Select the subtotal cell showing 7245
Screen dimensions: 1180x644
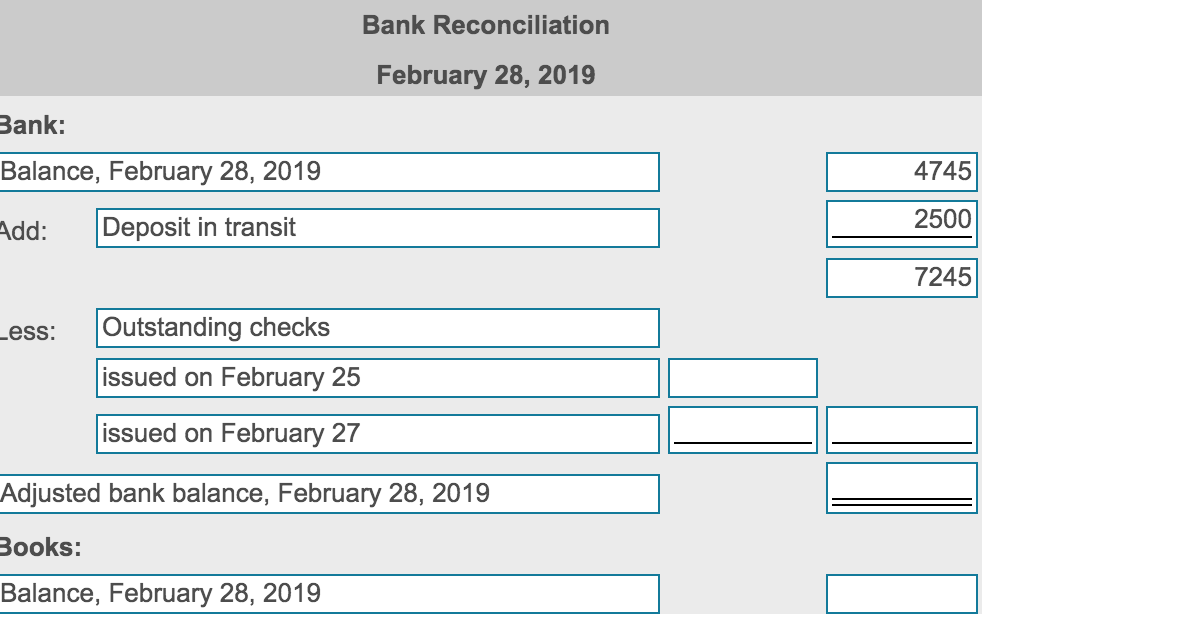pyautogui.click(x=900, y=277)
